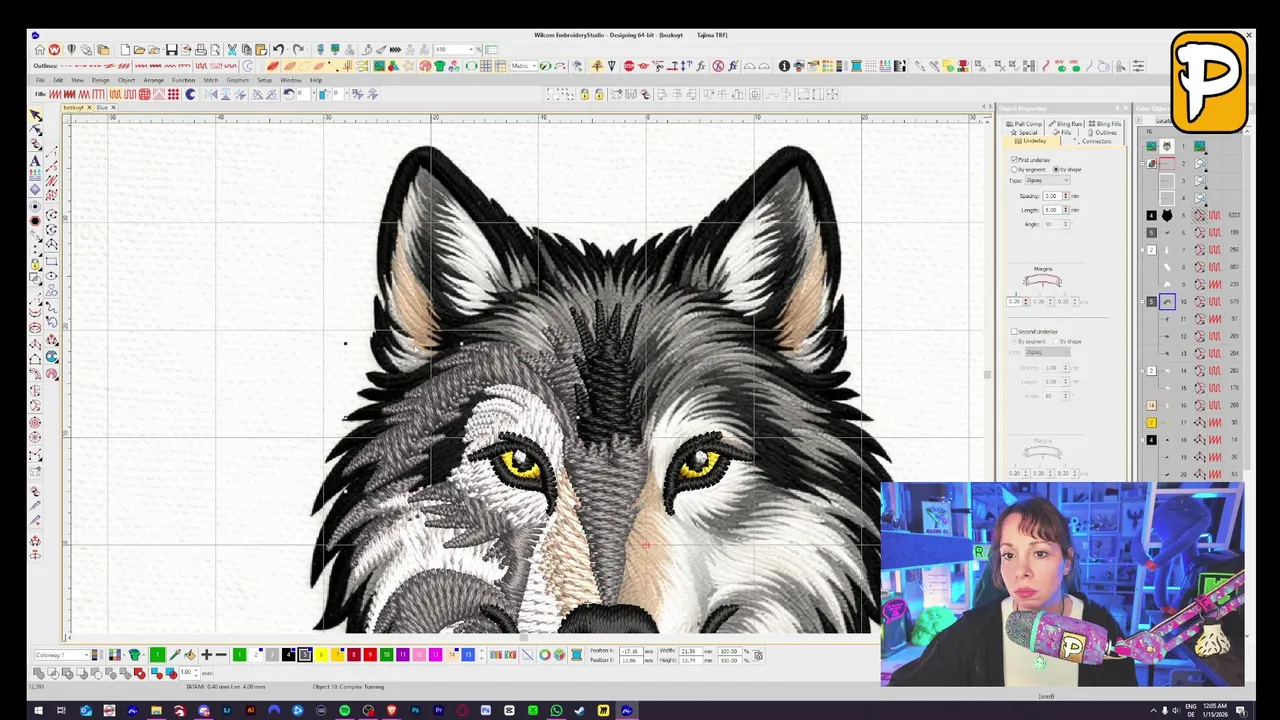Select black color 4 in palette

coord(289,655)
